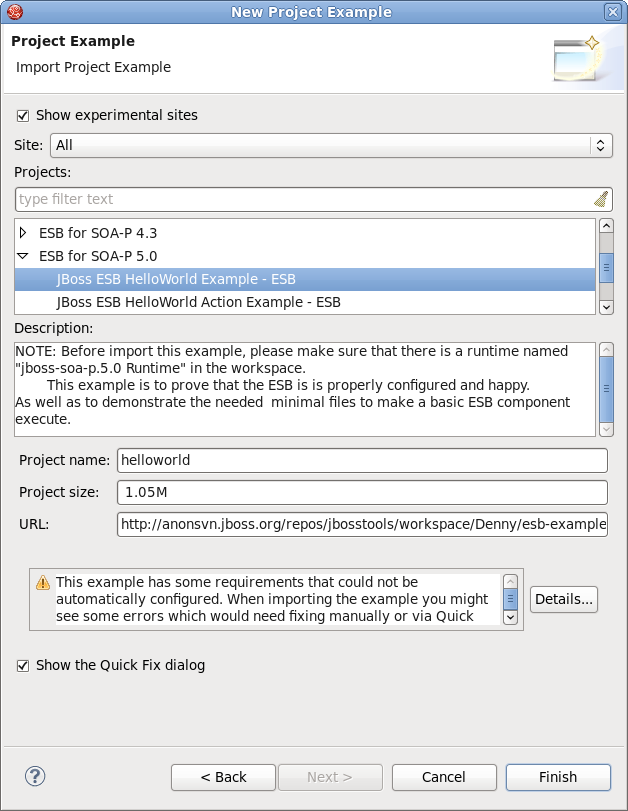628x811 pixels.
Task: Click the warning message scrollbar thumb
Action: 510,599
